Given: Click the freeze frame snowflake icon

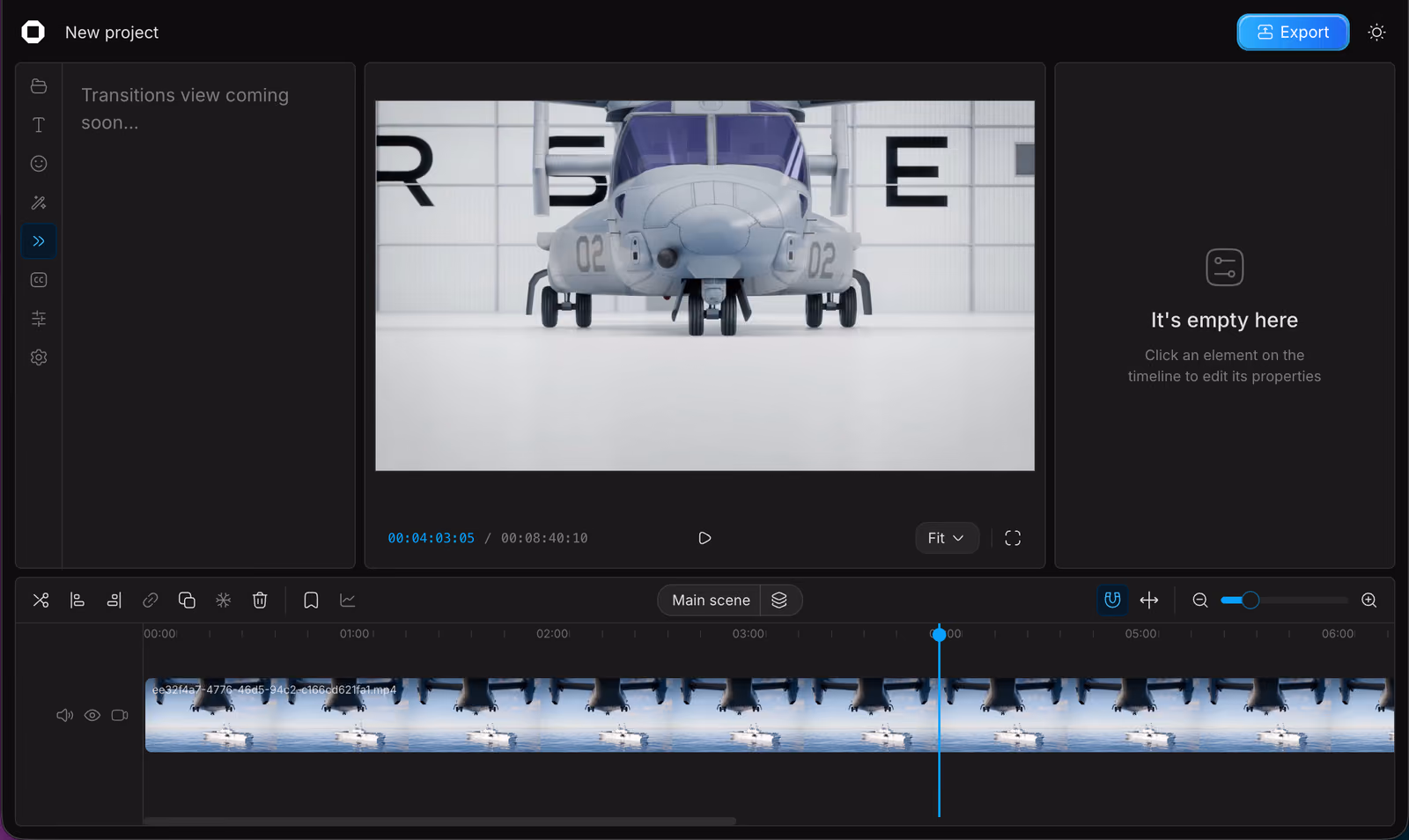Looking at the screenshot, I should pyautogui.click(x=224, y=601).
